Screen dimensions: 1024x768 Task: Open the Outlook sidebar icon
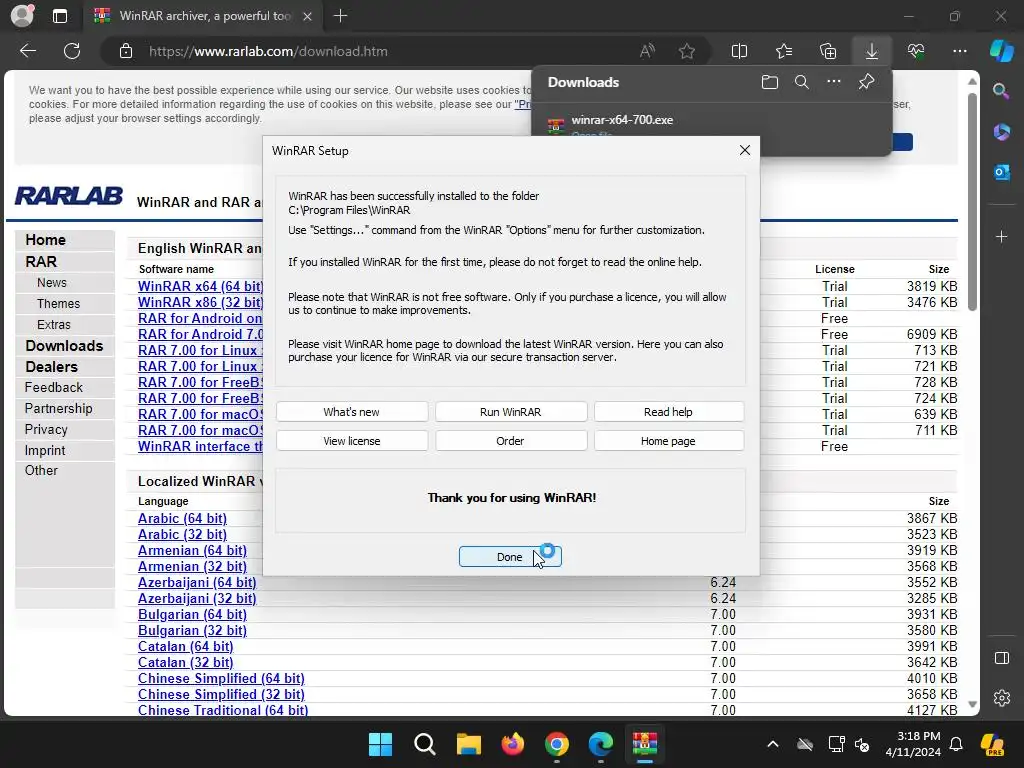[x=1001, y=172]
